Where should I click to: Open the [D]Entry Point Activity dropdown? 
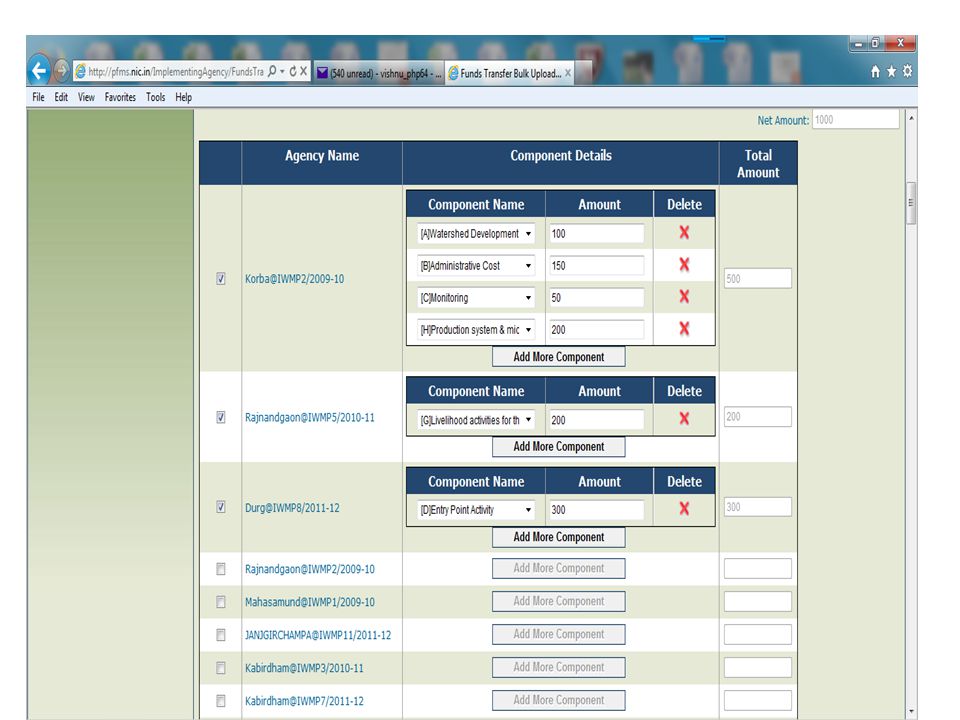tap(476, 509)
